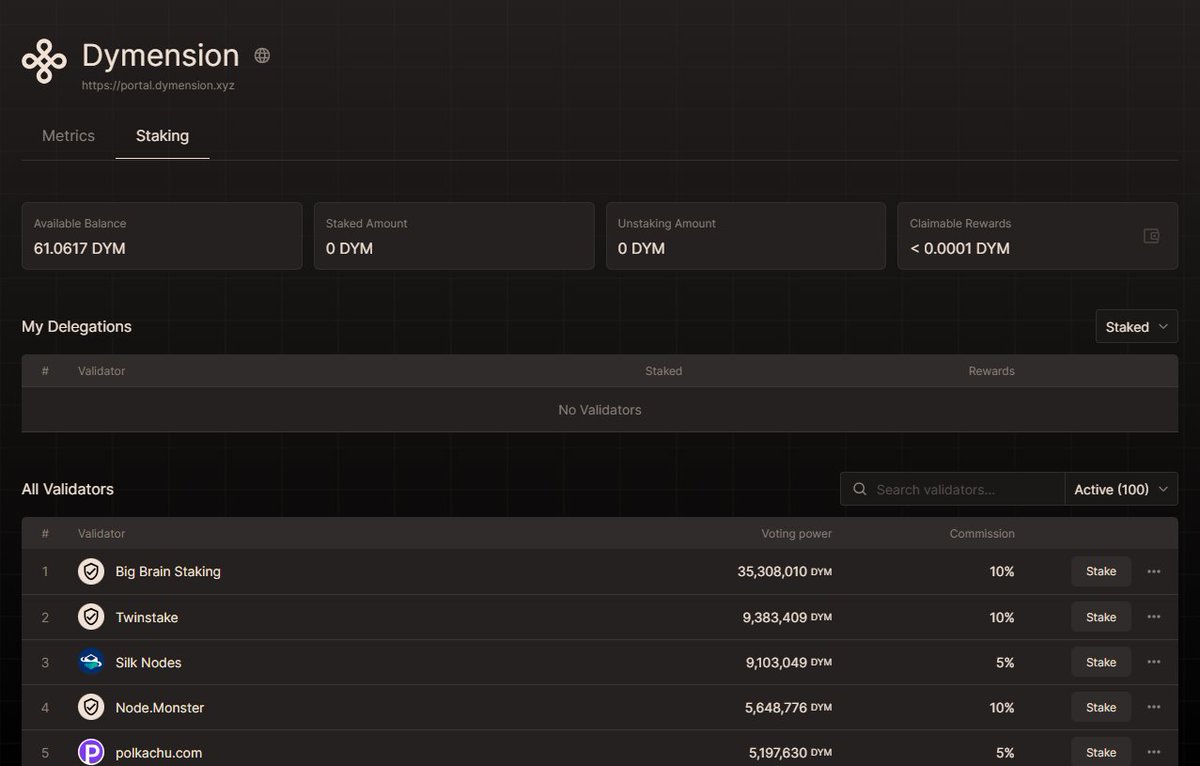Click the 35,308,010 DYM voting power
Image resolution: width=1200 pixels, height=766 pixels.
coord(785,572)
